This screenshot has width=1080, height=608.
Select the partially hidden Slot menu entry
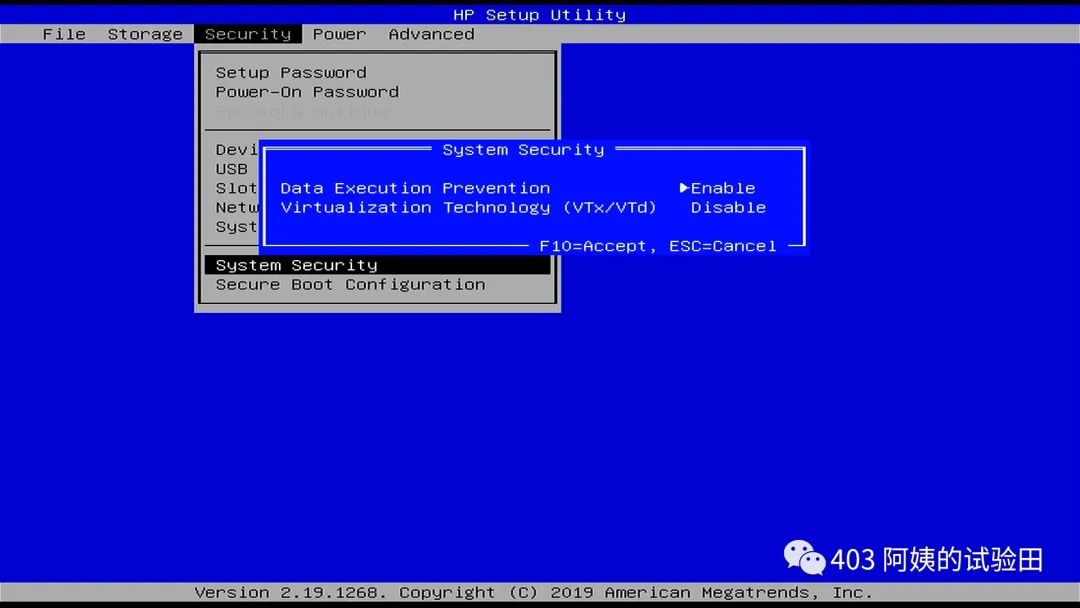tap(236, 188)
